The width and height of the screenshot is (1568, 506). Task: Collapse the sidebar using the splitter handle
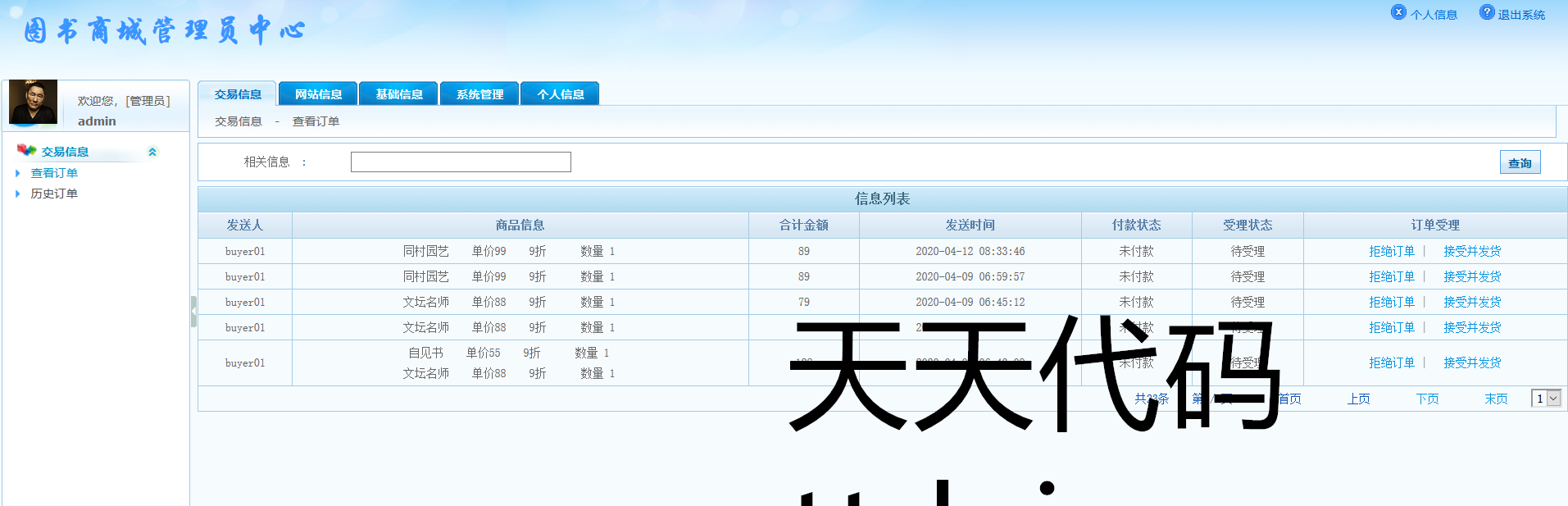(193, 312)
